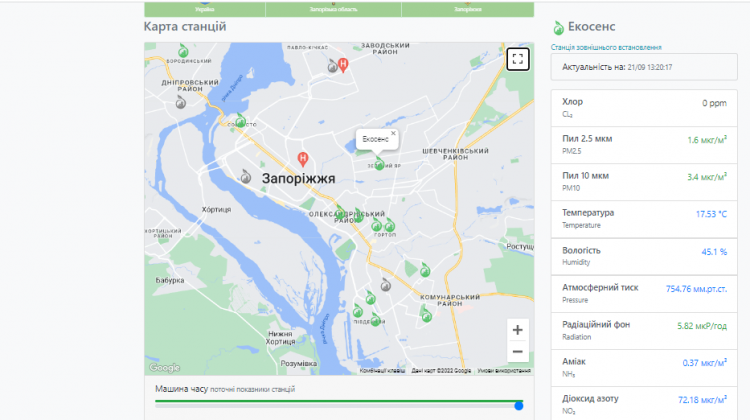Open Умови використання map terms link

[x=504, y=371]
